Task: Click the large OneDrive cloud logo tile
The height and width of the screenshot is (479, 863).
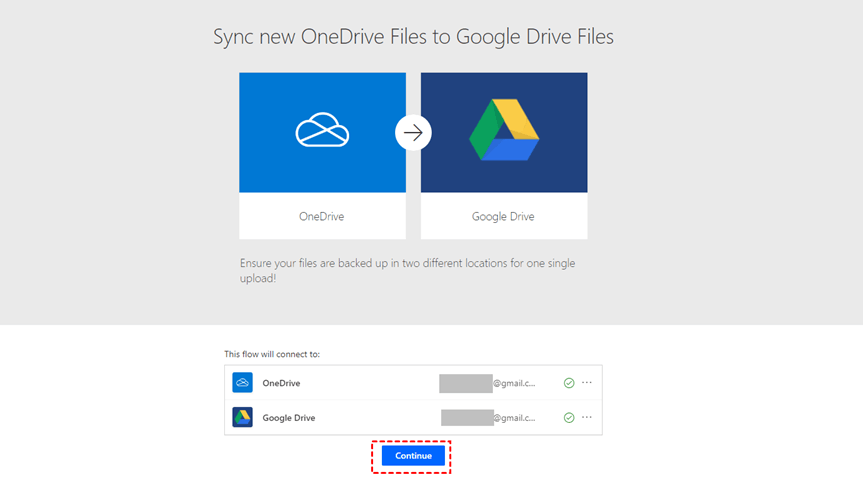Action: click(x=323, y=133)
